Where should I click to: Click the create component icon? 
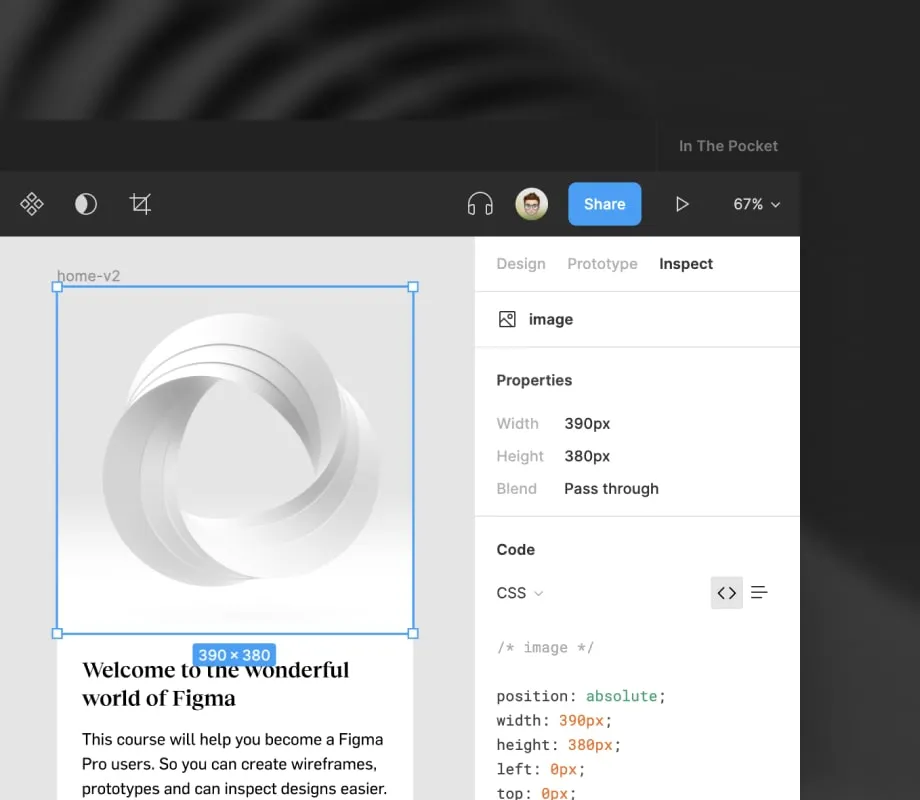(x=32, y=204)
